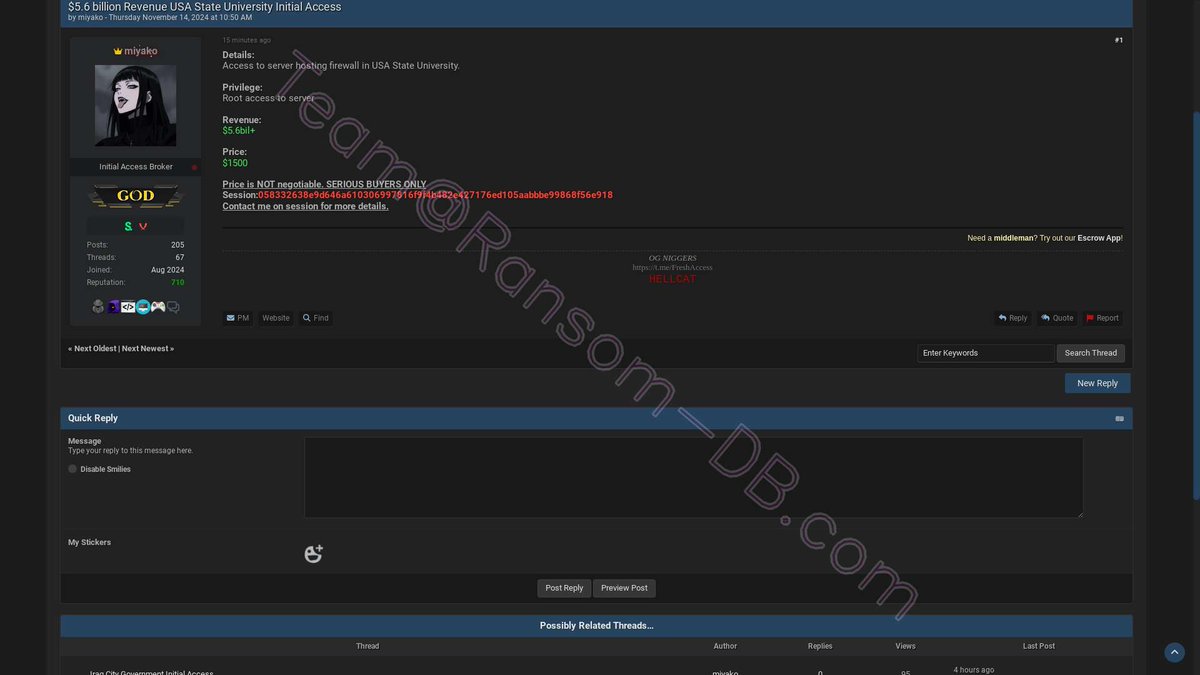Open miyako link in the thread byline
The height and width of the screenshot is (675, 1200).
(x=90, y=18)
